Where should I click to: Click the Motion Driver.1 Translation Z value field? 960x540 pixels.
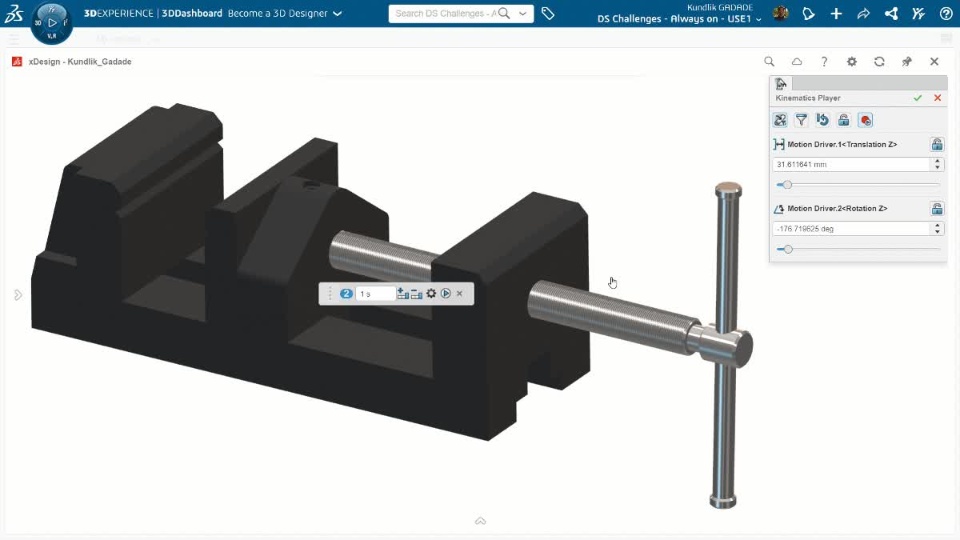(852, 164)
